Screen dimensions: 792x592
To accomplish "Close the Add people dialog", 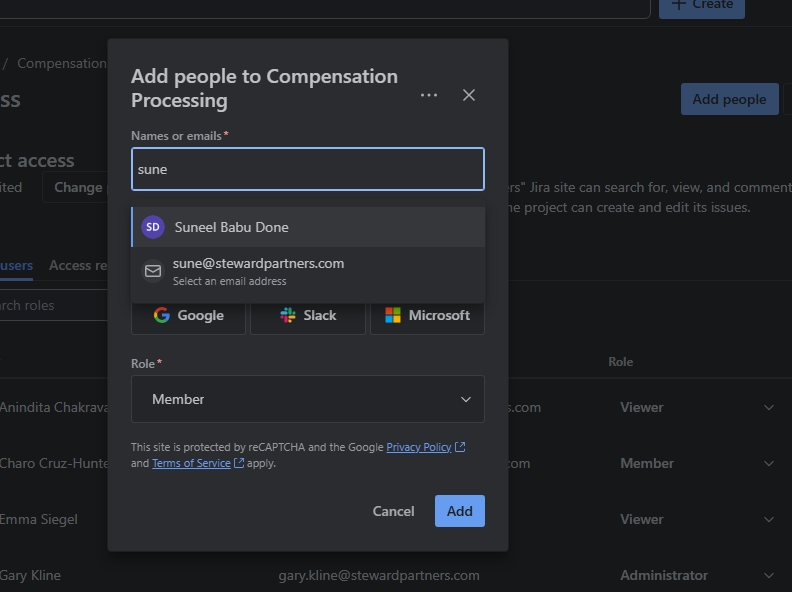I will coord(469,95).
